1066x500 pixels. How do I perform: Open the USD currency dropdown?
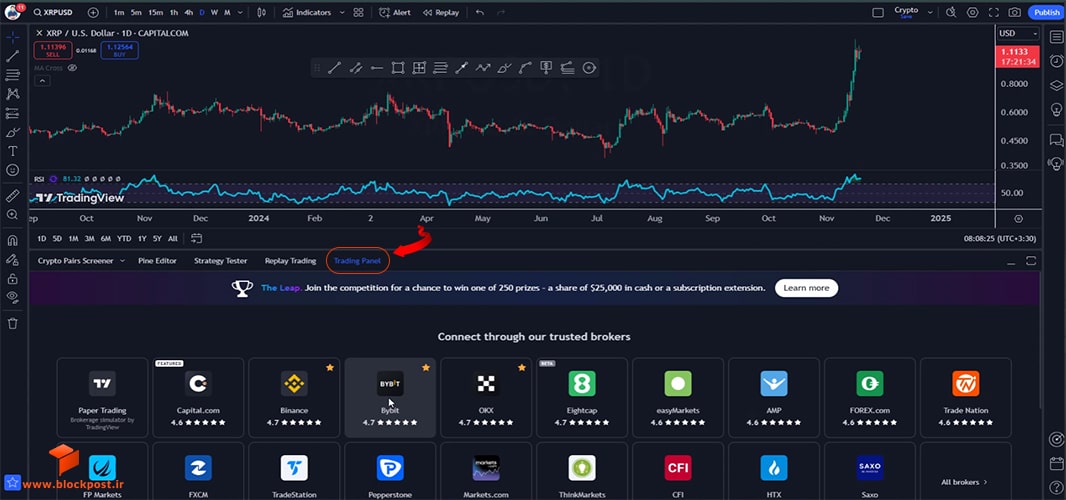1018,33
